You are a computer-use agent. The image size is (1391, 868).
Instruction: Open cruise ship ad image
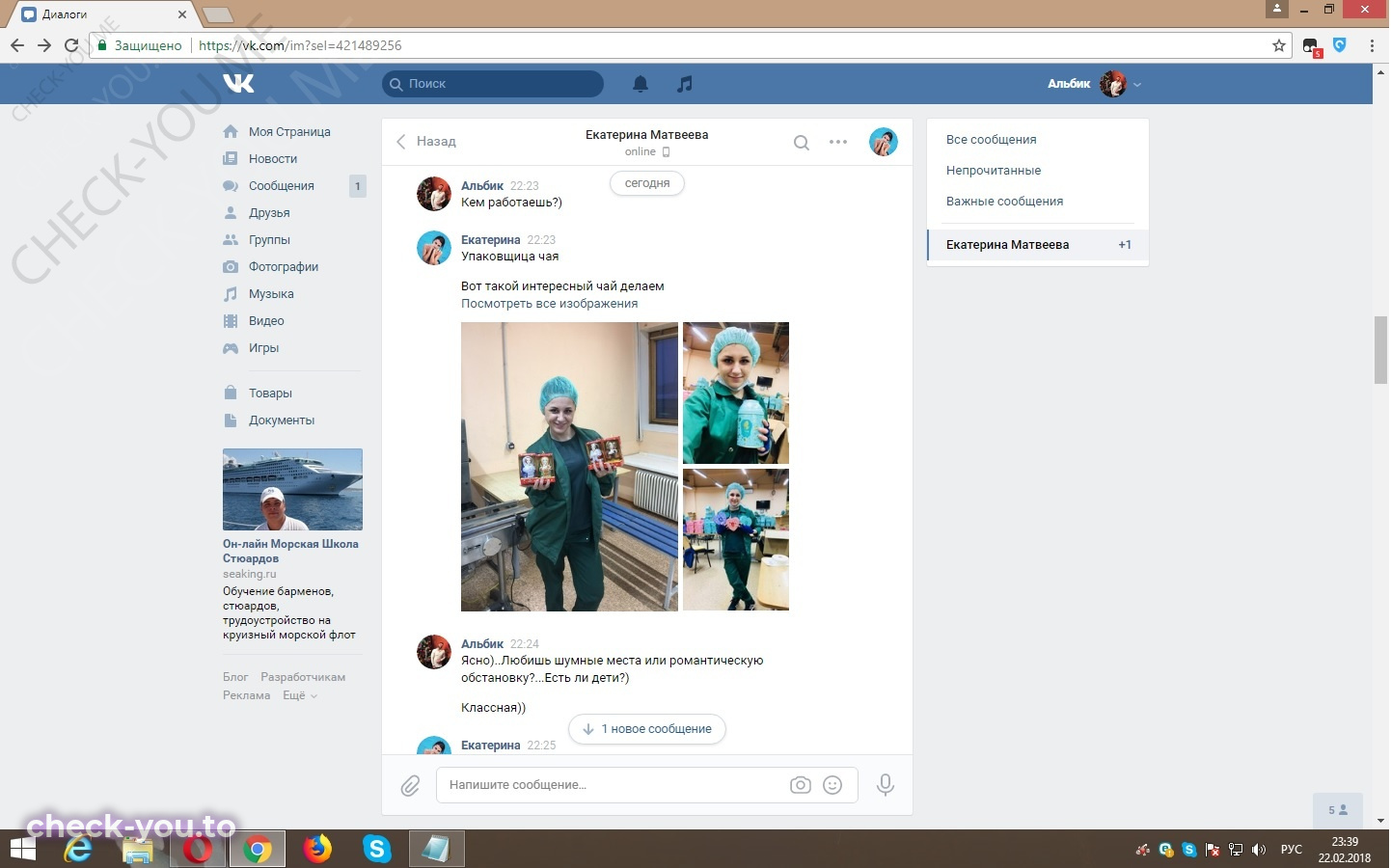(292, 489)
